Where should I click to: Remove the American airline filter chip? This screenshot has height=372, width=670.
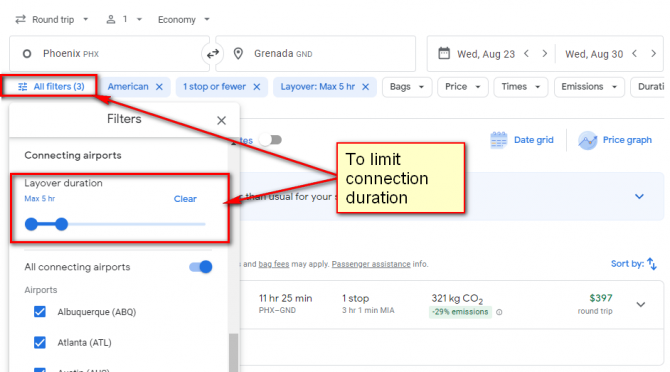159,87
